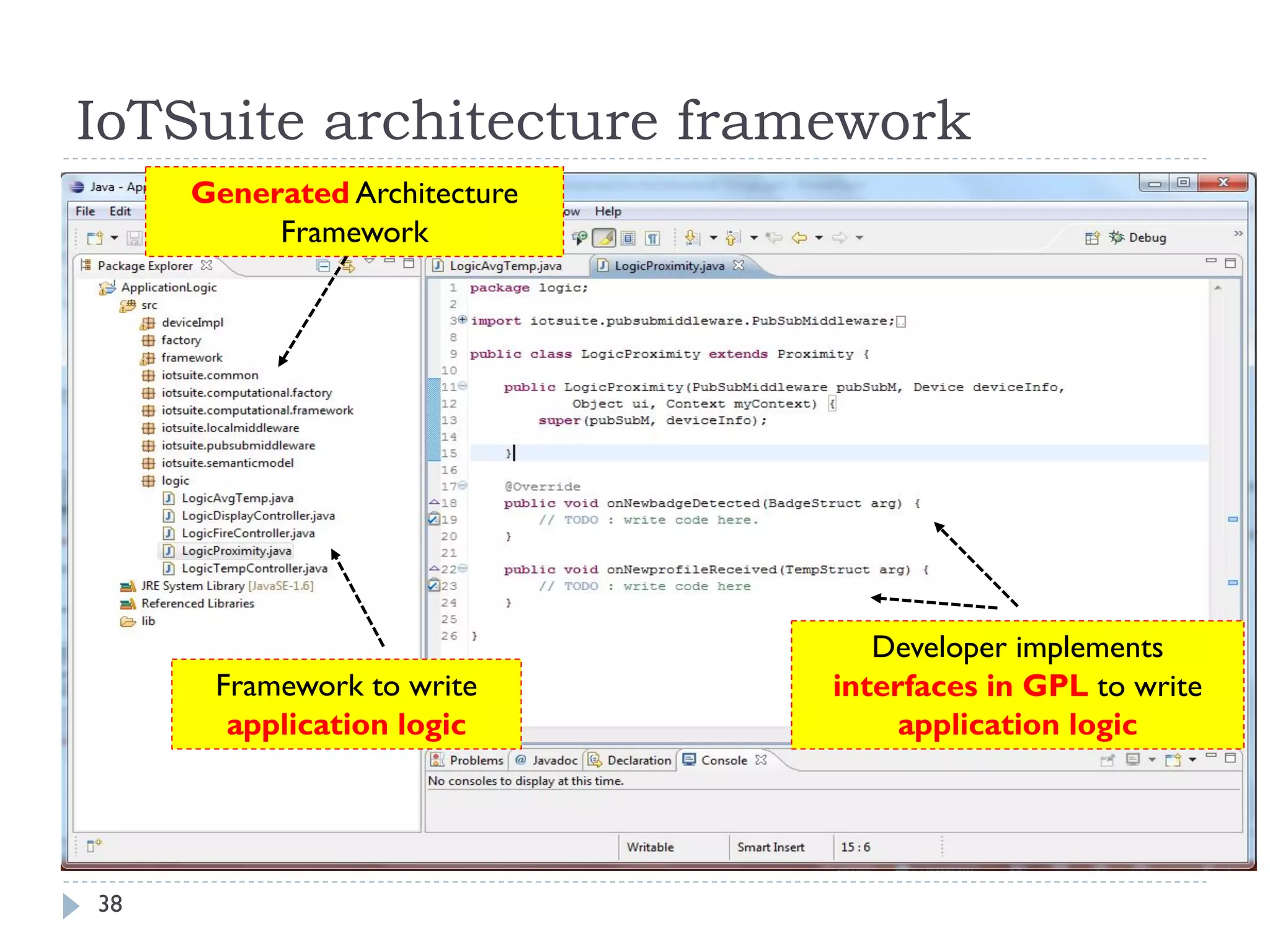Show hidden perspectives via double chevron
Viewport: 1270px width, 952px height.
[1238, 233]
